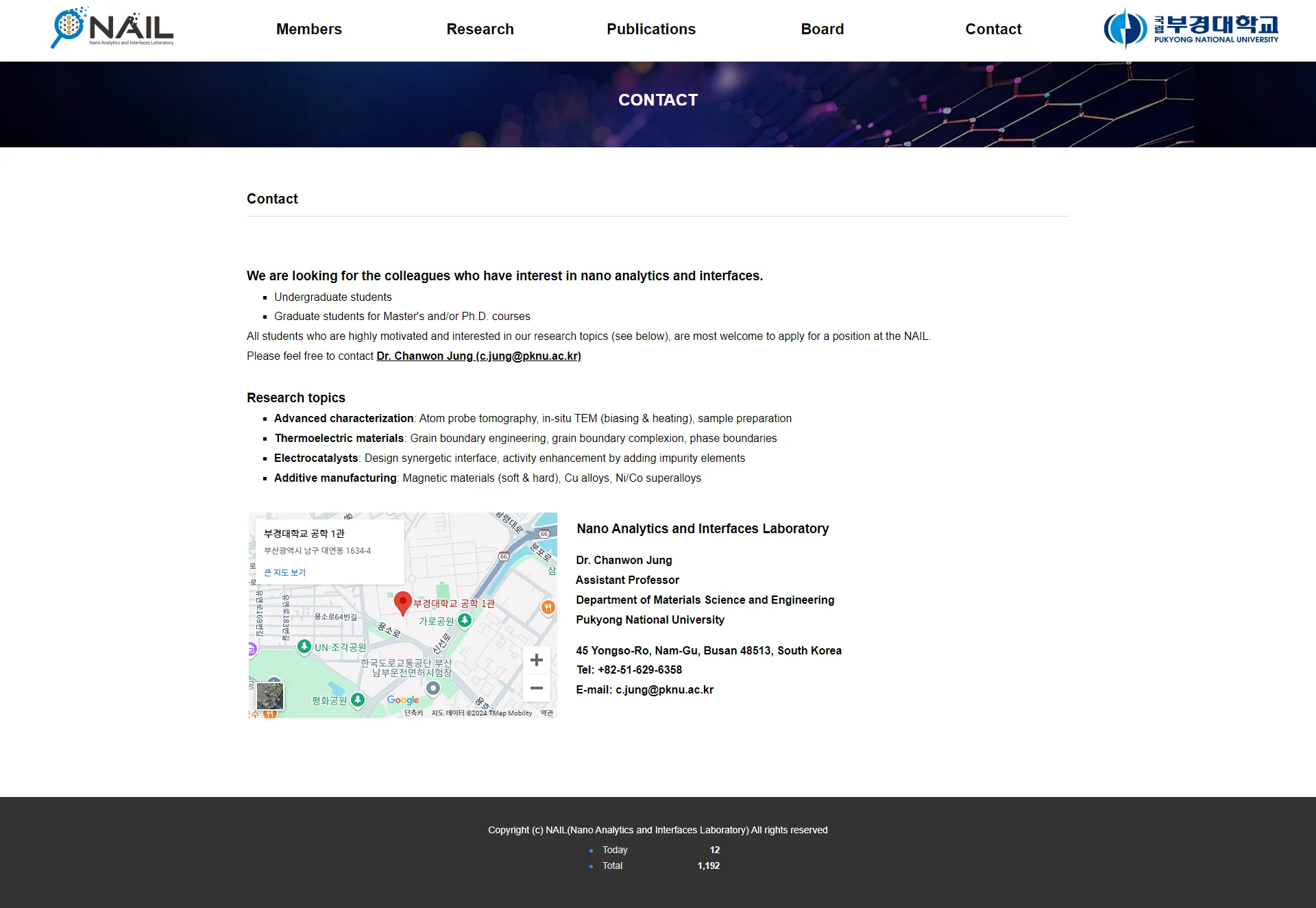
Task: Click the orange restaurant marker on map
Action: [548, 607]
